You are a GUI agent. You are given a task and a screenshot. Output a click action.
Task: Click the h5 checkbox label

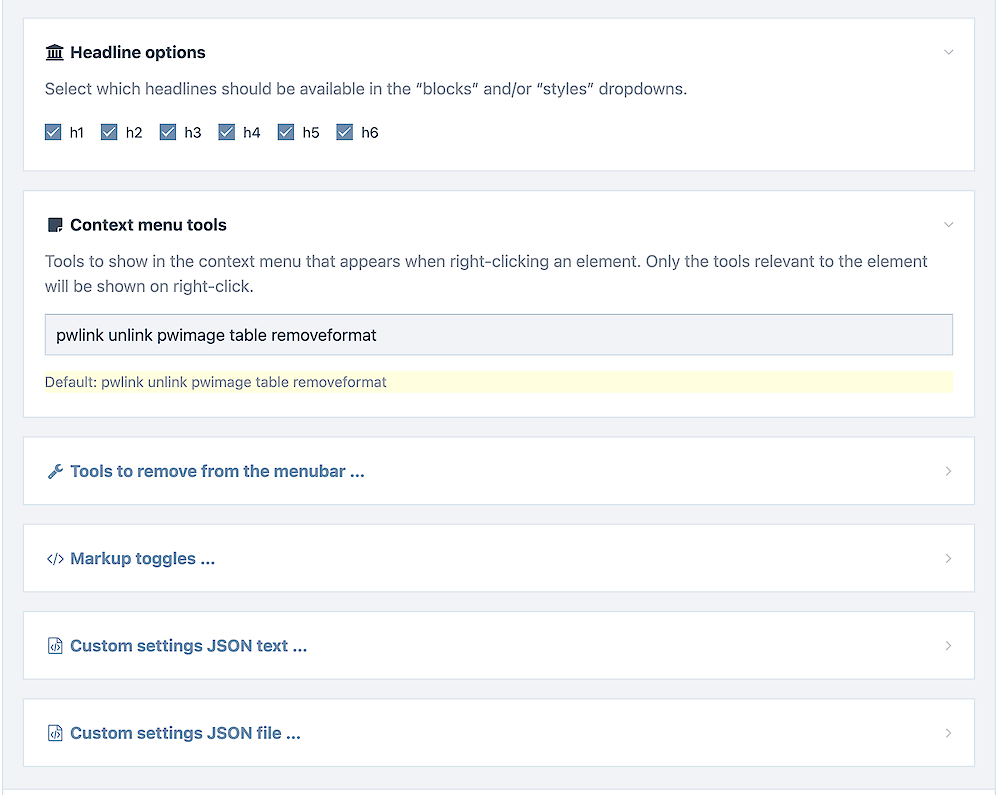pos(311,133)
